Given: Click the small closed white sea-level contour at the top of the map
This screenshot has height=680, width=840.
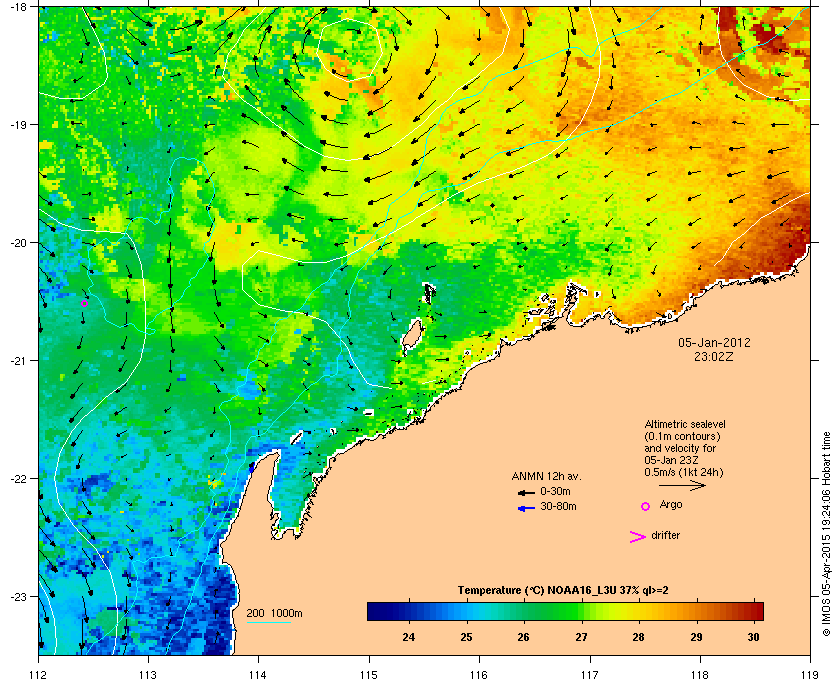Looking at the screenshot, I should point(349,49).
